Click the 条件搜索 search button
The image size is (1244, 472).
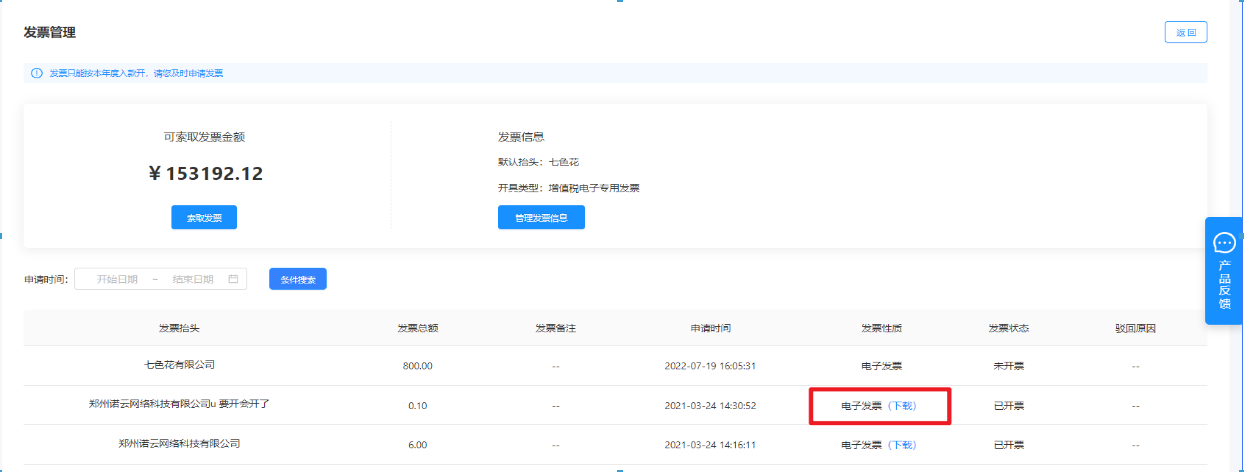(298, 280)
